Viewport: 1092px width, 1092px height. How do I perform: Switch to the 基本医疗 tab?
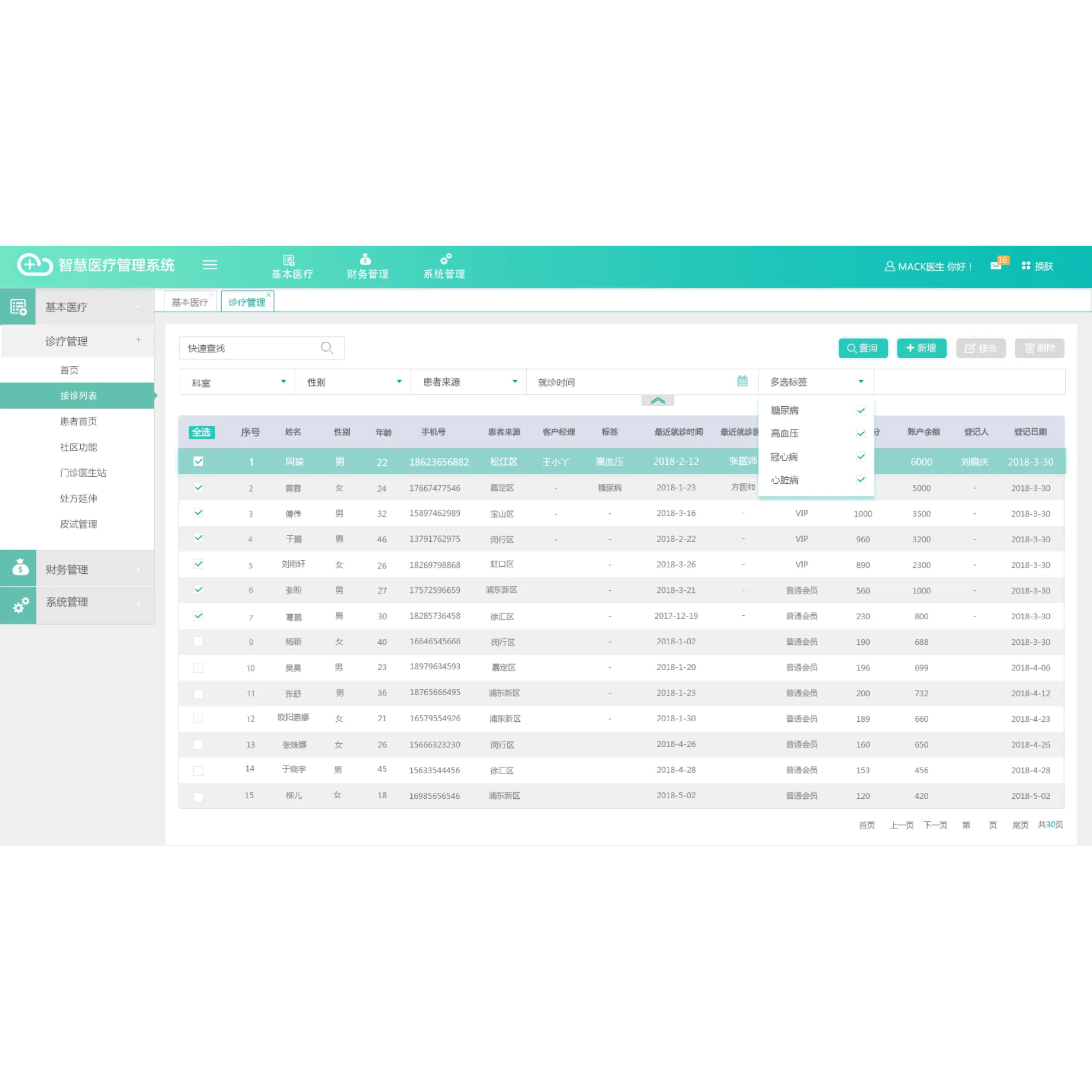(189, 302)
